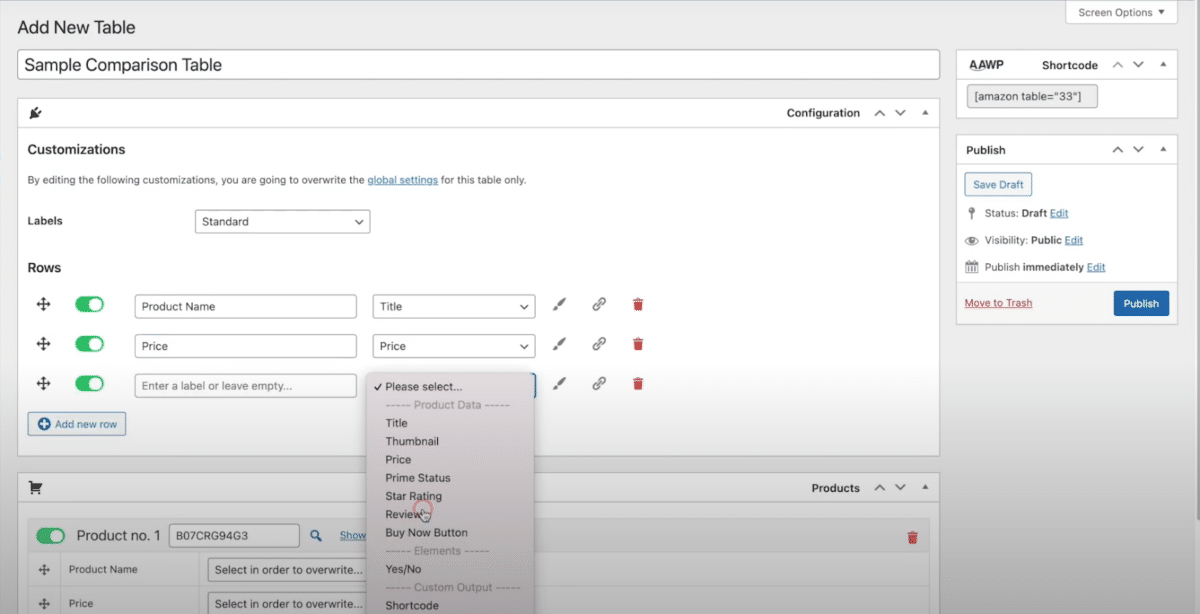This screenshot has width=1200, height=614.
Task: Click link icon for the Price row
Action: (599, 344)
